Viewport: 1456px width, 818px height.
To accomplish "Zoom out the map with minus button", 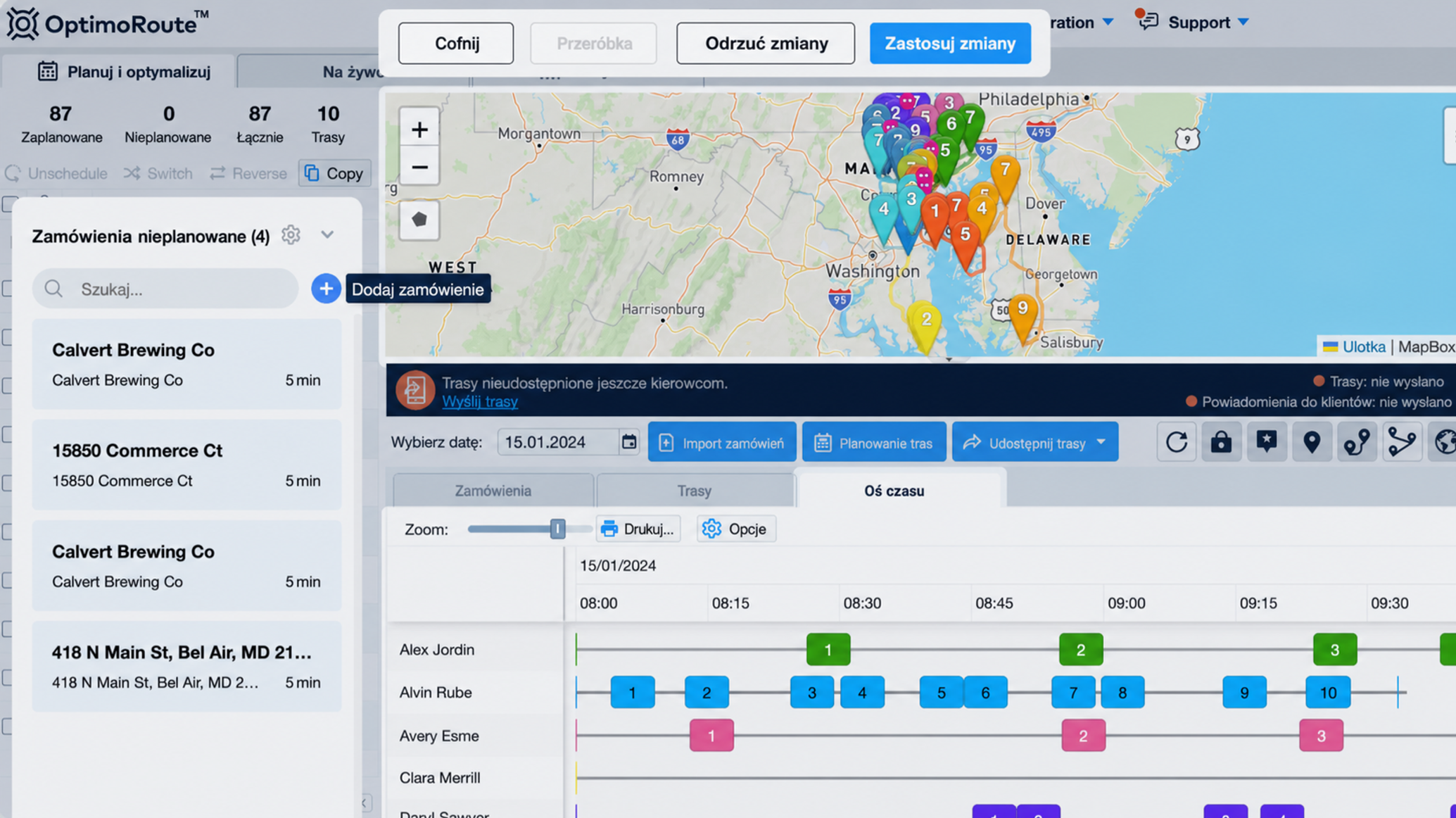I will point(419,168).
